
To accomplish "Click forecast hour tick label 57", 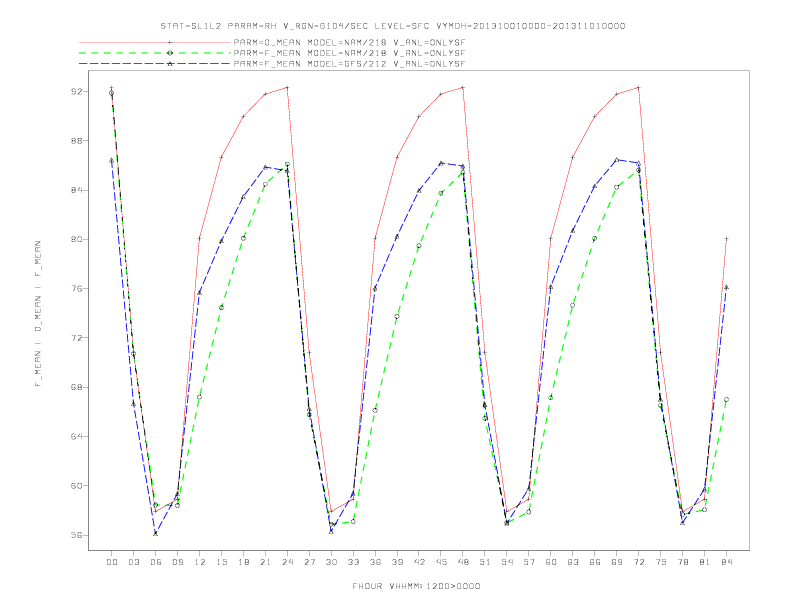I will click(x=529, y=562).
